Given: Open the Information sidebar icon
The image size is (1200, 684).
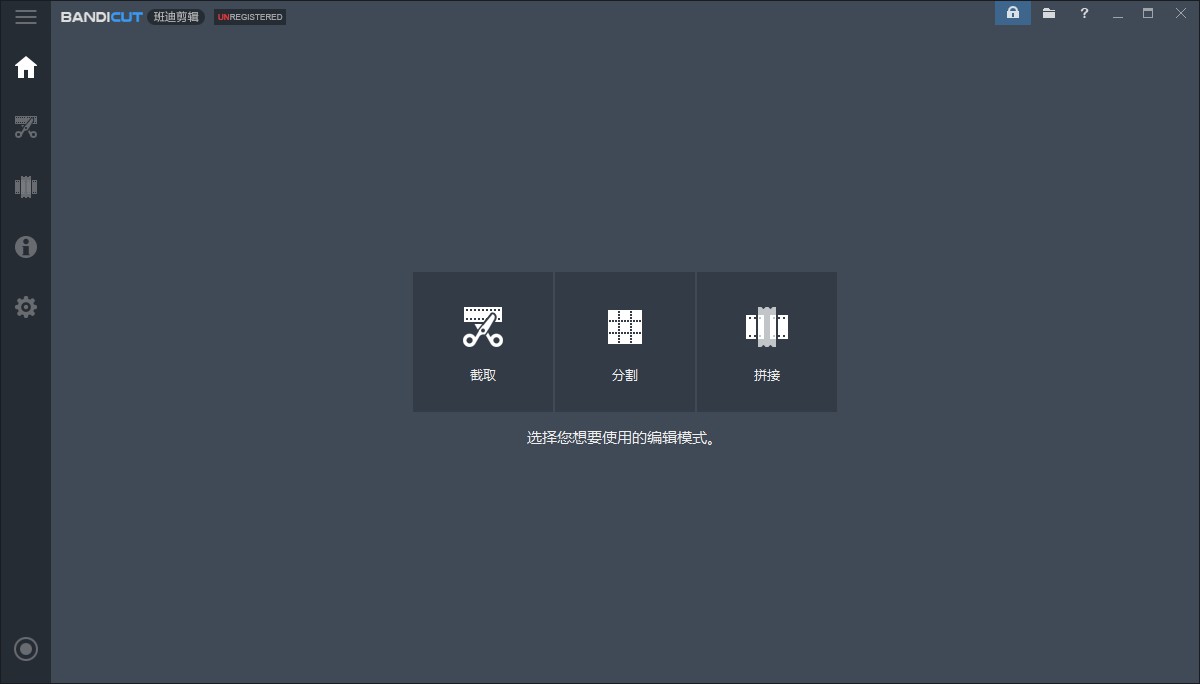Looking at the screenshot, I should click(x=26, y=247).
